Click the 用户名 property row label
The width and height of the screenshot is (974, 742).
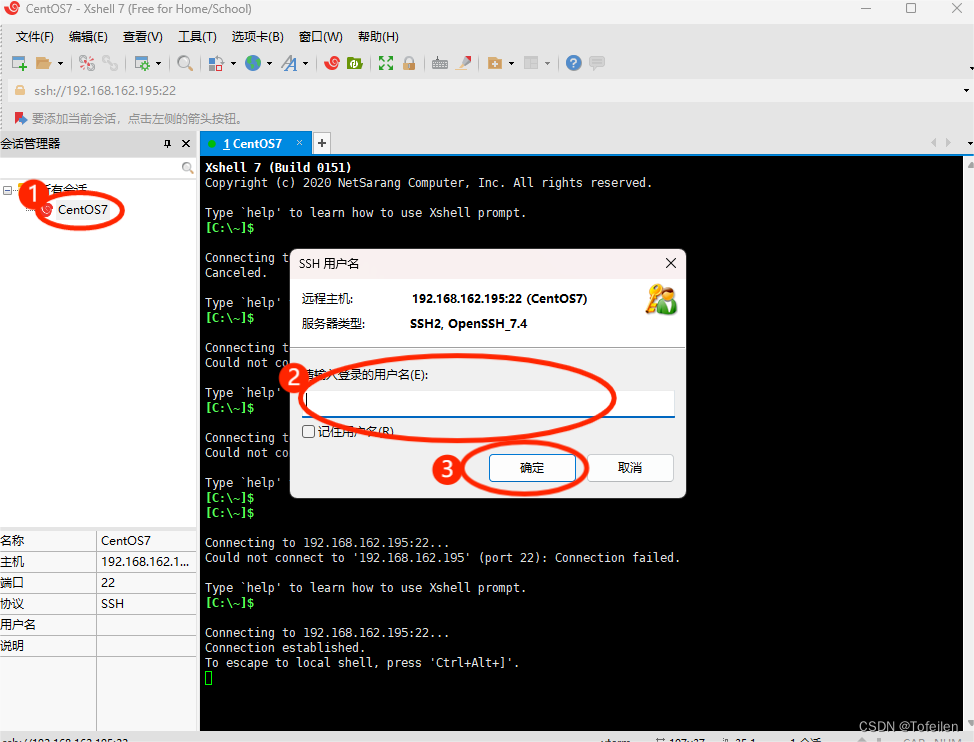pos(18,625)
